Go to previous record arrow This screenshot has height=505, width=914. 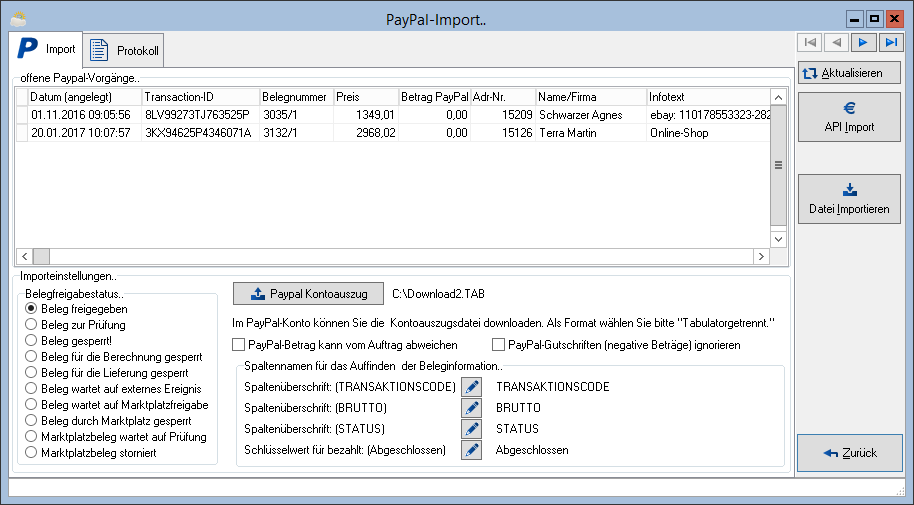[x=836, y=43]
